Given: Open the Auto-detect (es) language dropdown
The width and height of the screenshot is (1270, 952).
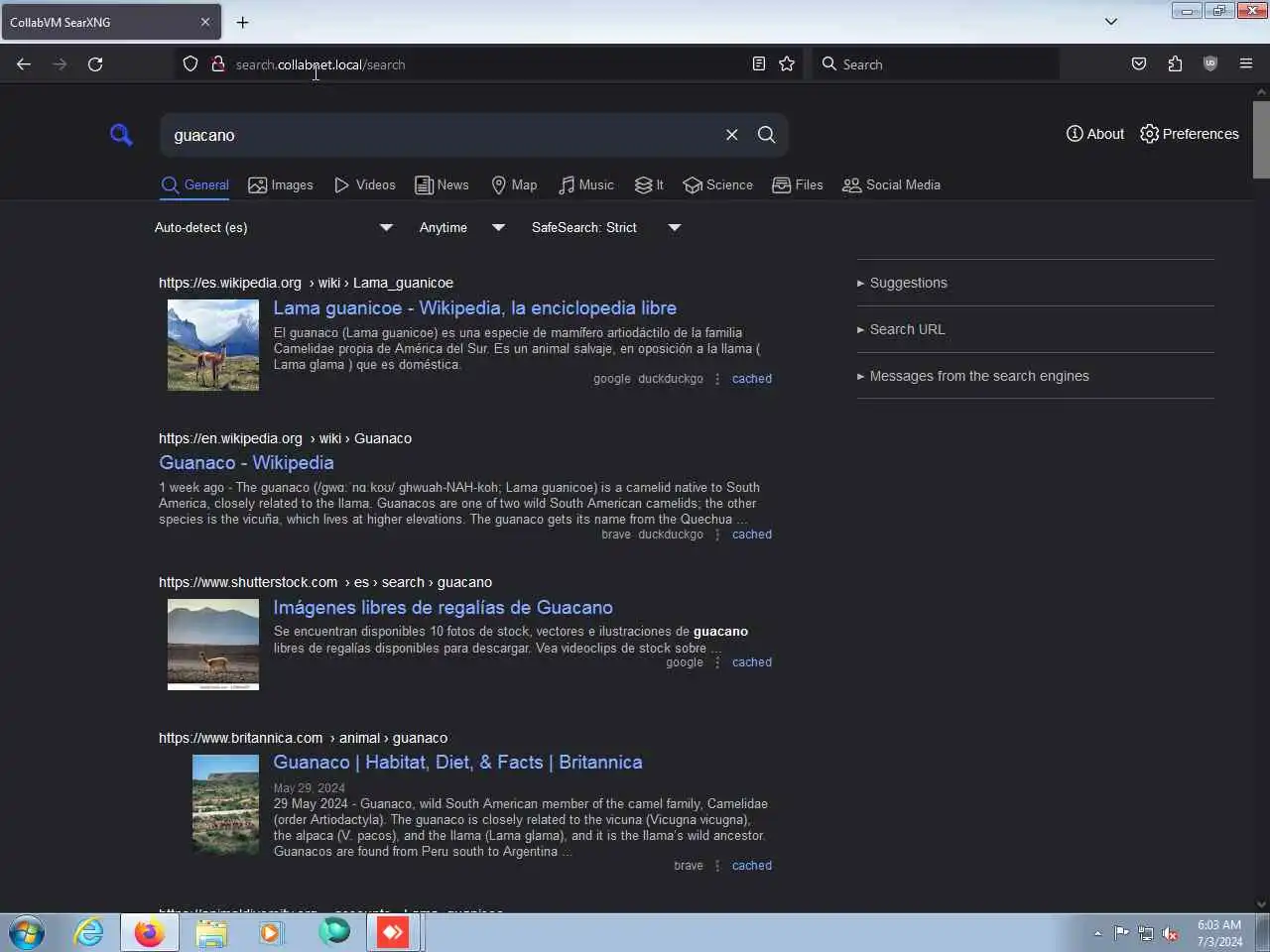Looking at the screenshot, I should point(274,227).
